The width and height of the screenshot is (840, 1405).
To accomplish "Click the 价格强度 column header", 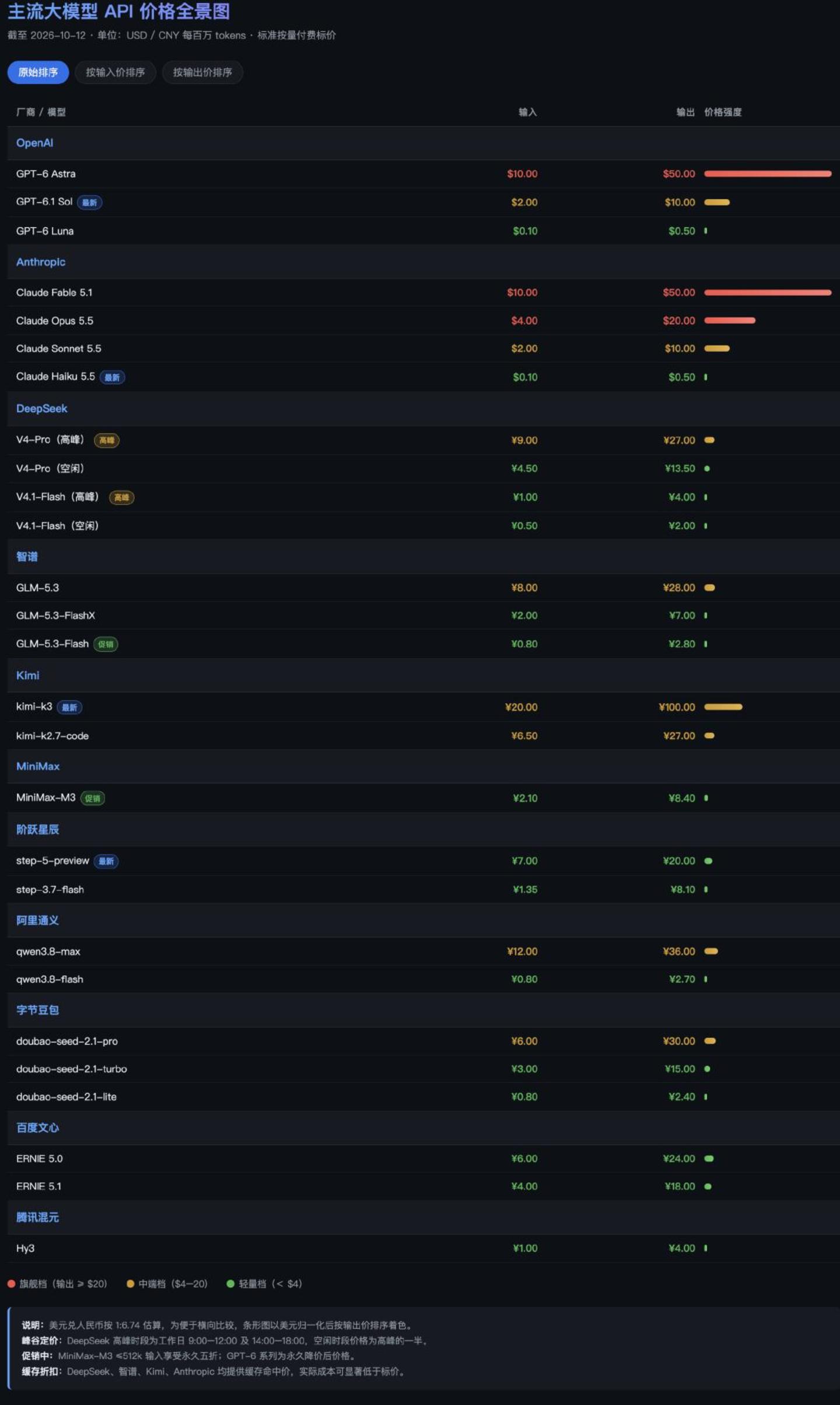I will coord(723,112).
